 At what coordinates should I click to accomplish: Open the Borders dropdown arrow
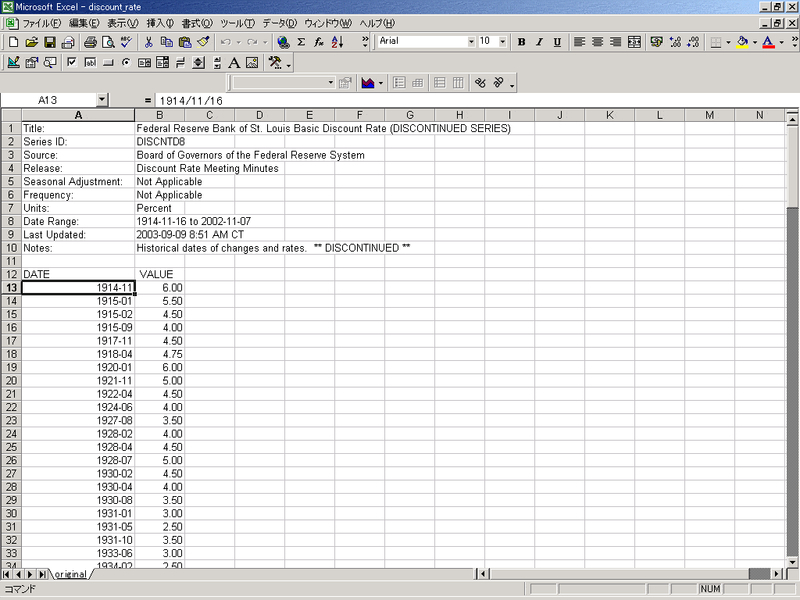[729, 42]
